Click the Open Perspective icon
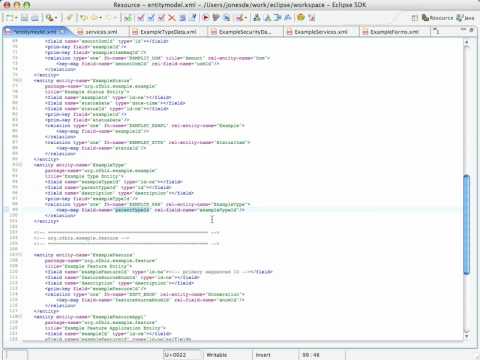Screen dimensions: 480x360 tap(415, 18)
